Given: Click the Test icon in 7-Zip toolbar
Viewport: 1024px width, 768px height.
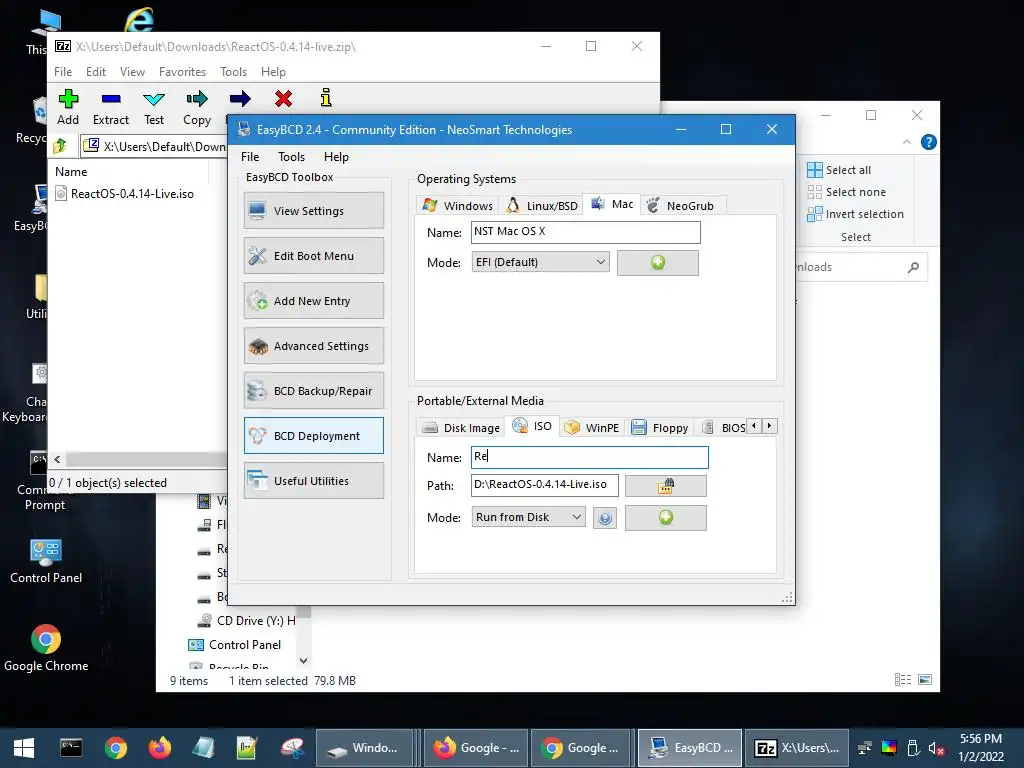Looking at the screenshot, I should click(x=154, y=99).
